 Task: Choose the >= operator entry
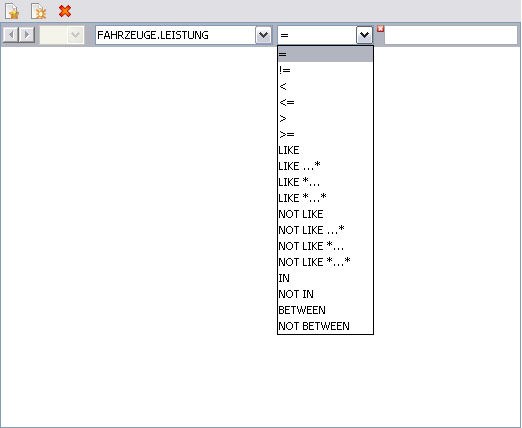point(325,134)
